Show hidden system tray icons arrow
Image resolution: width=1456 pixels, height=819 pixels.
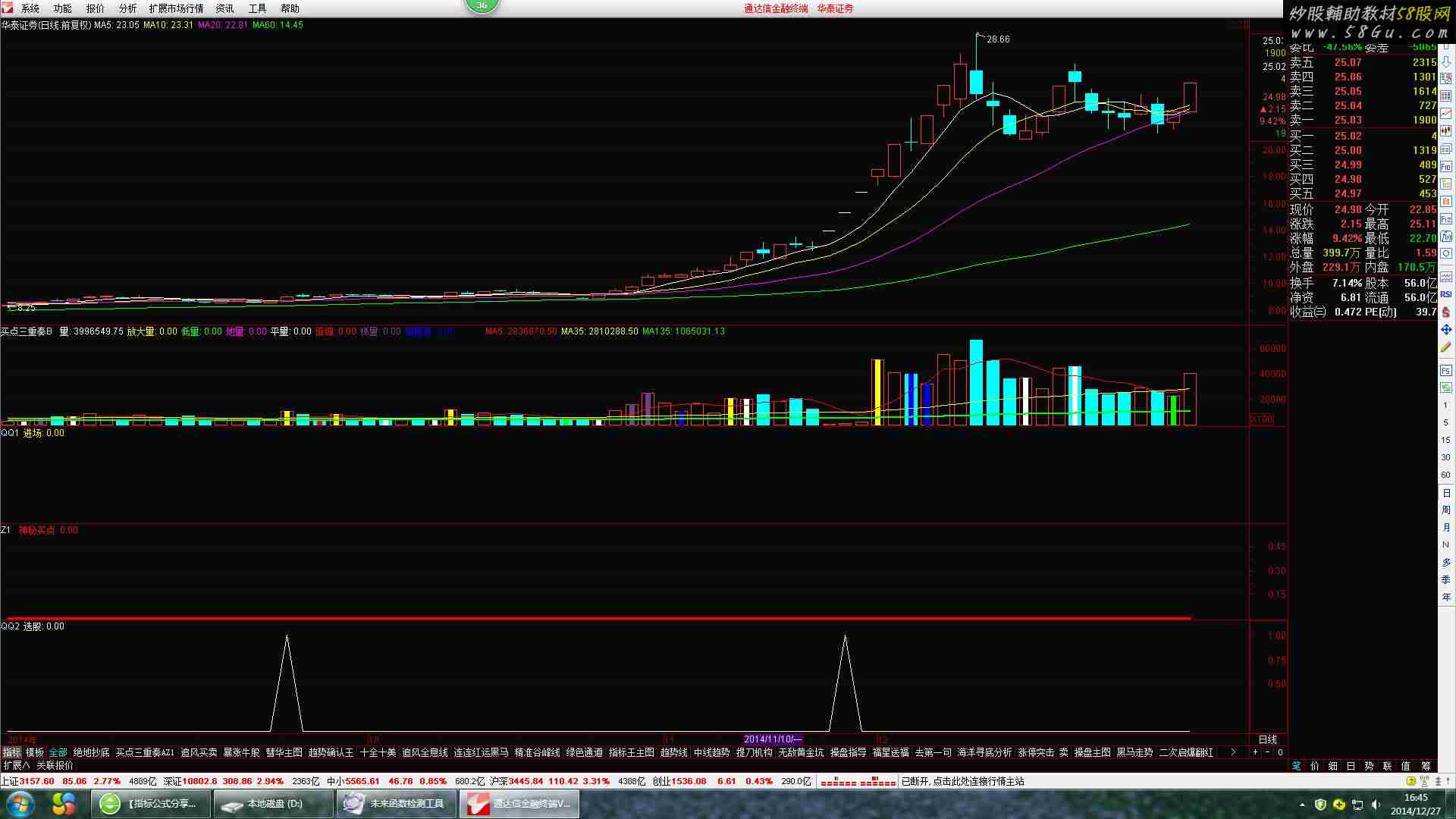pos(1302,805)
